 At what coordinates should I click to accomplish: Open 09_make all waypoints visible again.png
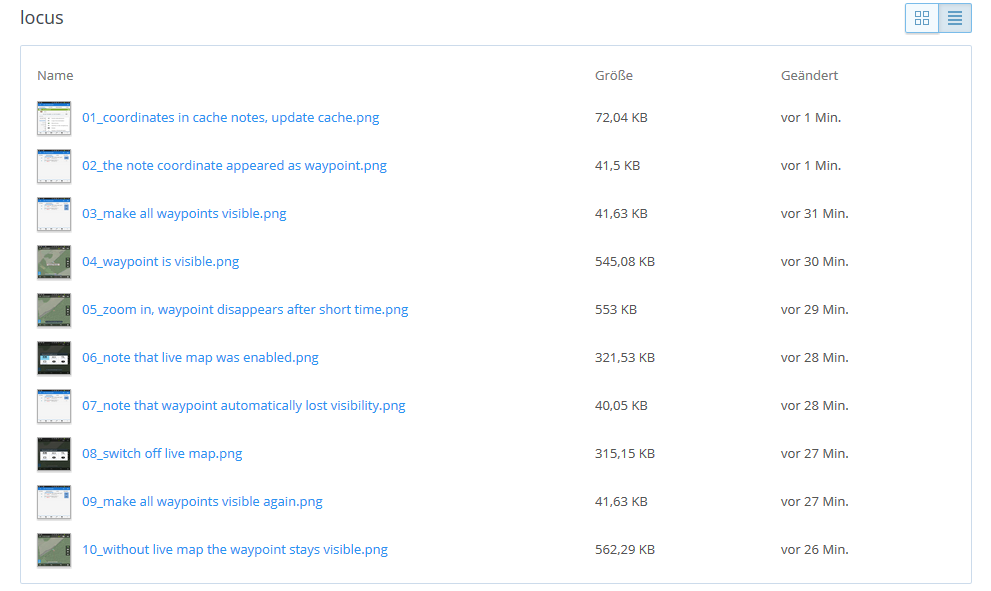tap(202, 502)
